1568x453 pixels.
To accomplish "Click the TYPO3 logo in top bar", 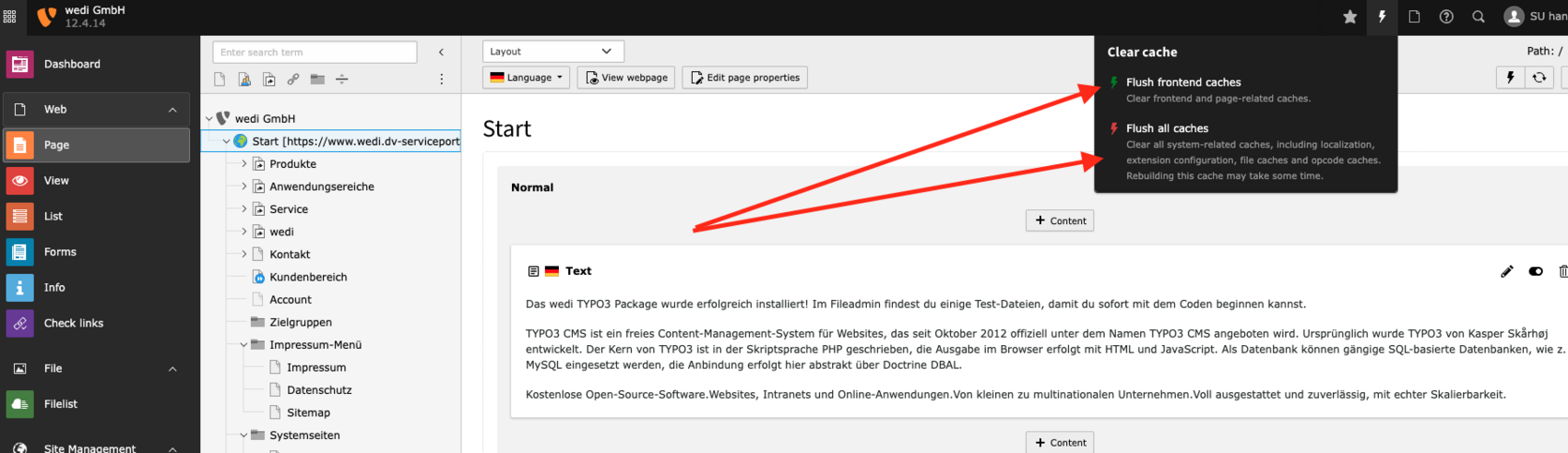I will 46,17.
